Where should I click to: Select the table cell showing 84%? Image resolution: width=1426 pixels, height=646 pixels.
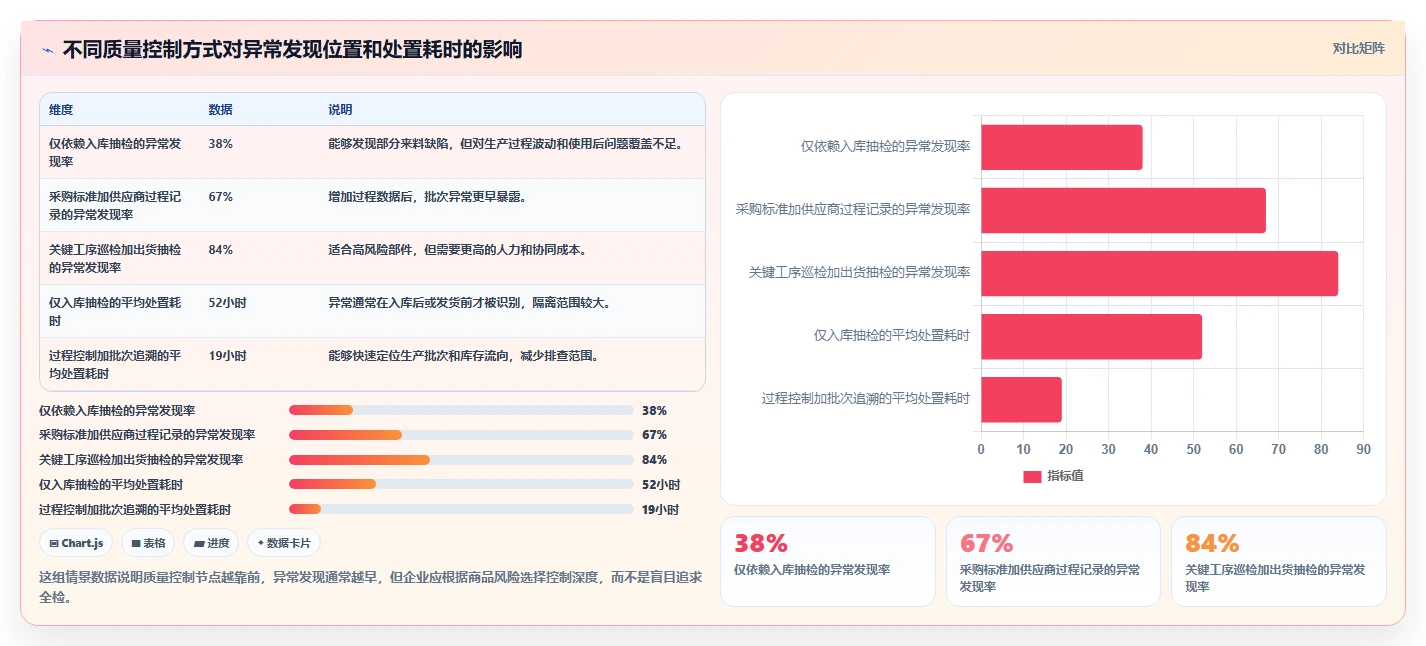click(221, 250)
